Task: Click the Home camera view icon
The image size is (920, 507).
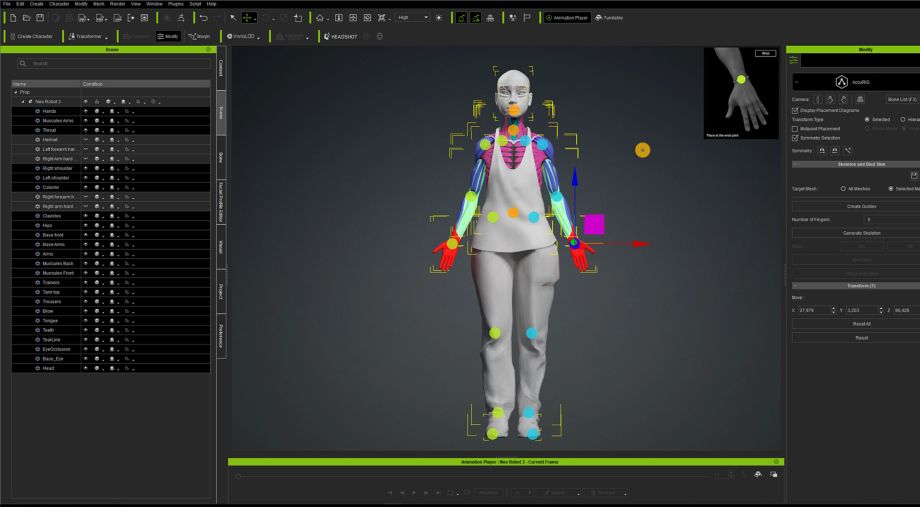Action: (x=320, y=18)
